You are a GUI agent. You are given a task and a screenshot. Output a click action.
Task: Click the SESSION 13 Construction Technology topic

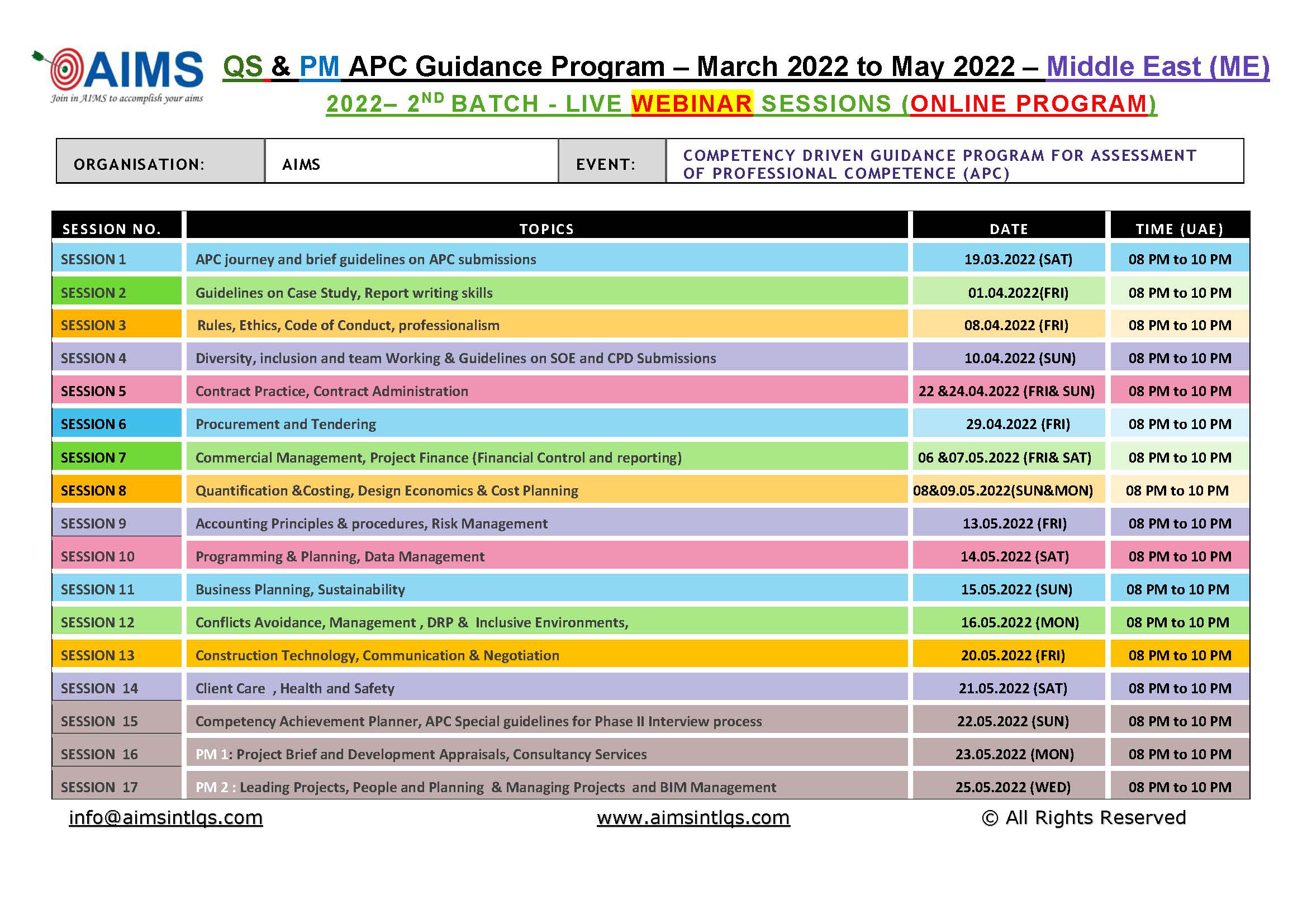click(377, 655)
